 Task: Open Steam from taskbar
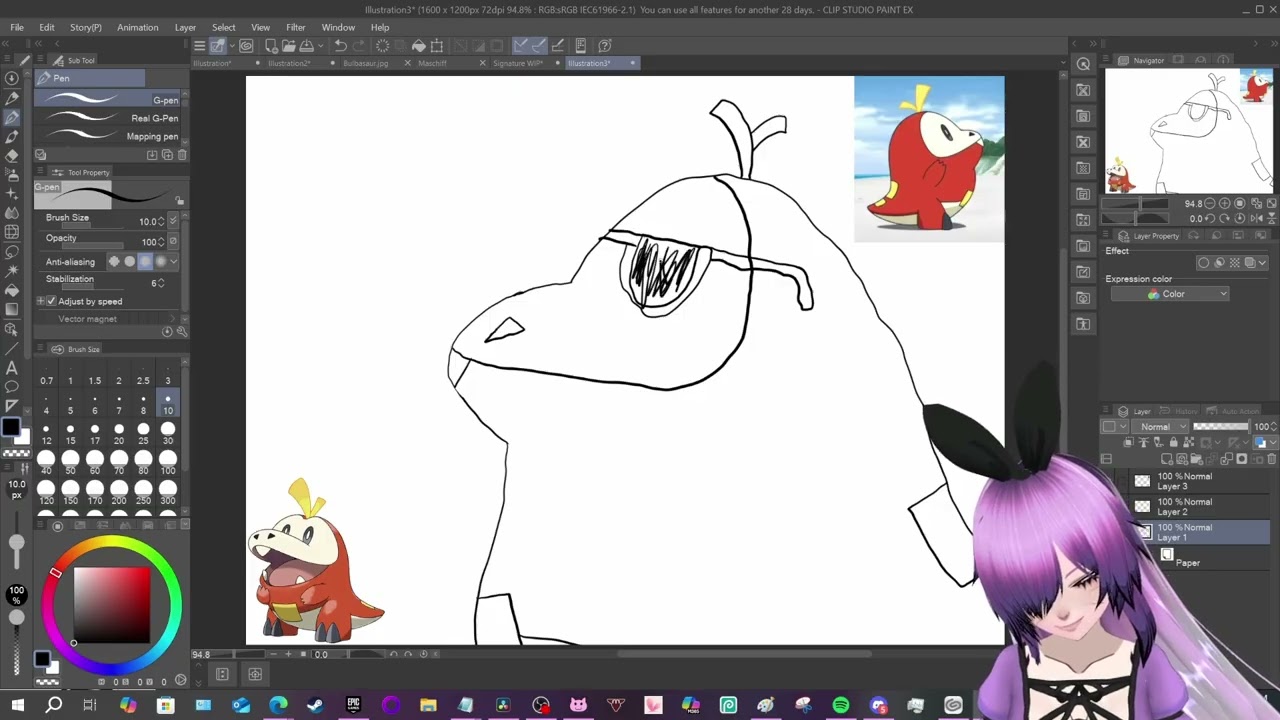315,705
